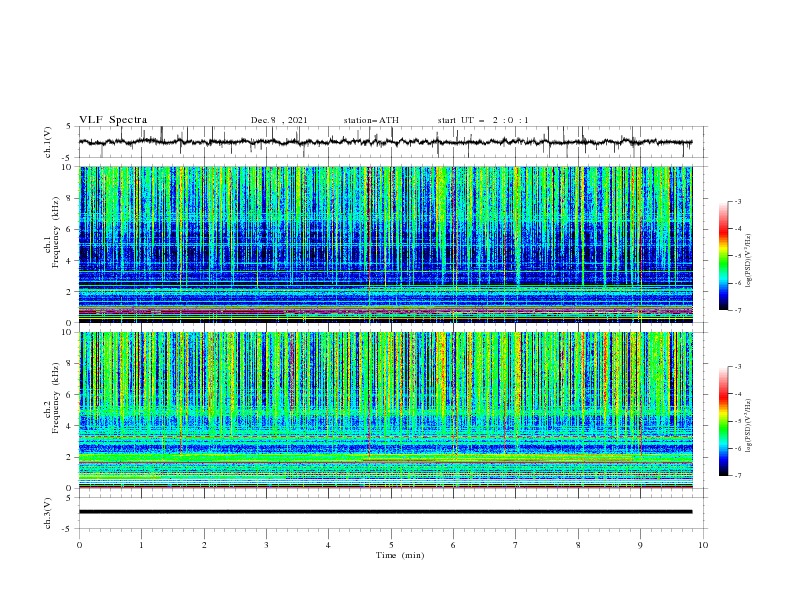The image size is (792, 612).
Task: Click the "Time (min)" x-axis label
Action: 400,555
